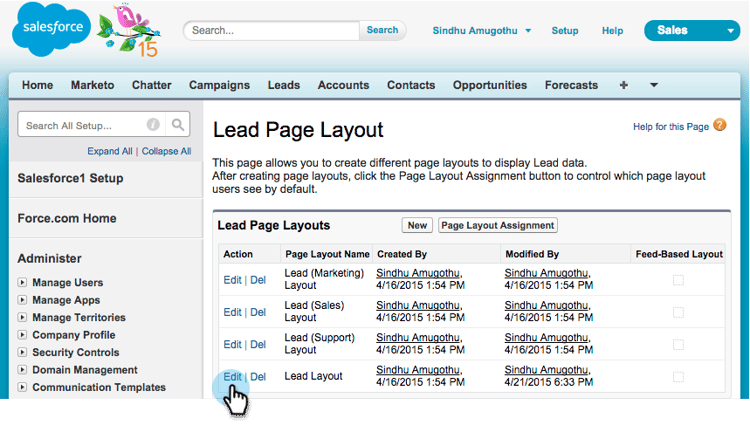Click the top Search button
The width and height of the screenshot is (750, 425).
click(382, 30)
